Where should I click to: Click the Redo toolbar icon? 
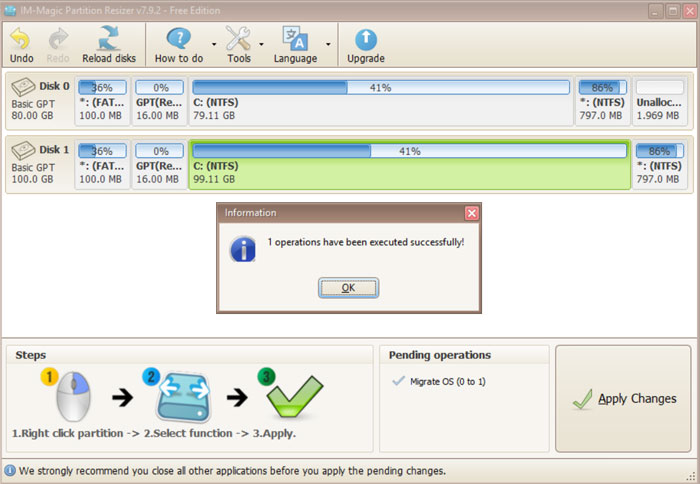(x=58, y=39)
